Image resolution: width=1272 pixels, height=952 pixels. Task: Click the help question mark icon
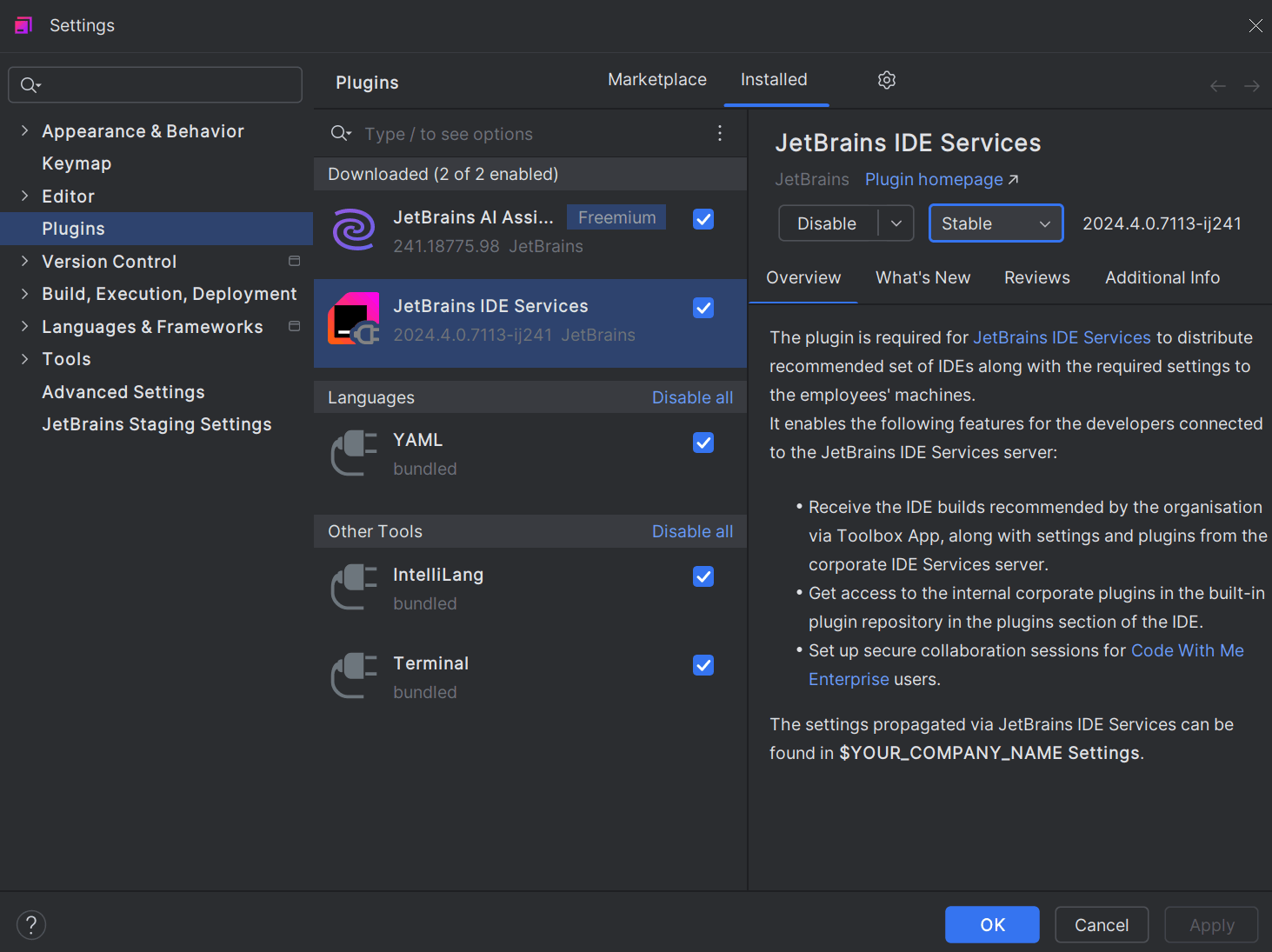pyautogui.click(x=31, y=925)
